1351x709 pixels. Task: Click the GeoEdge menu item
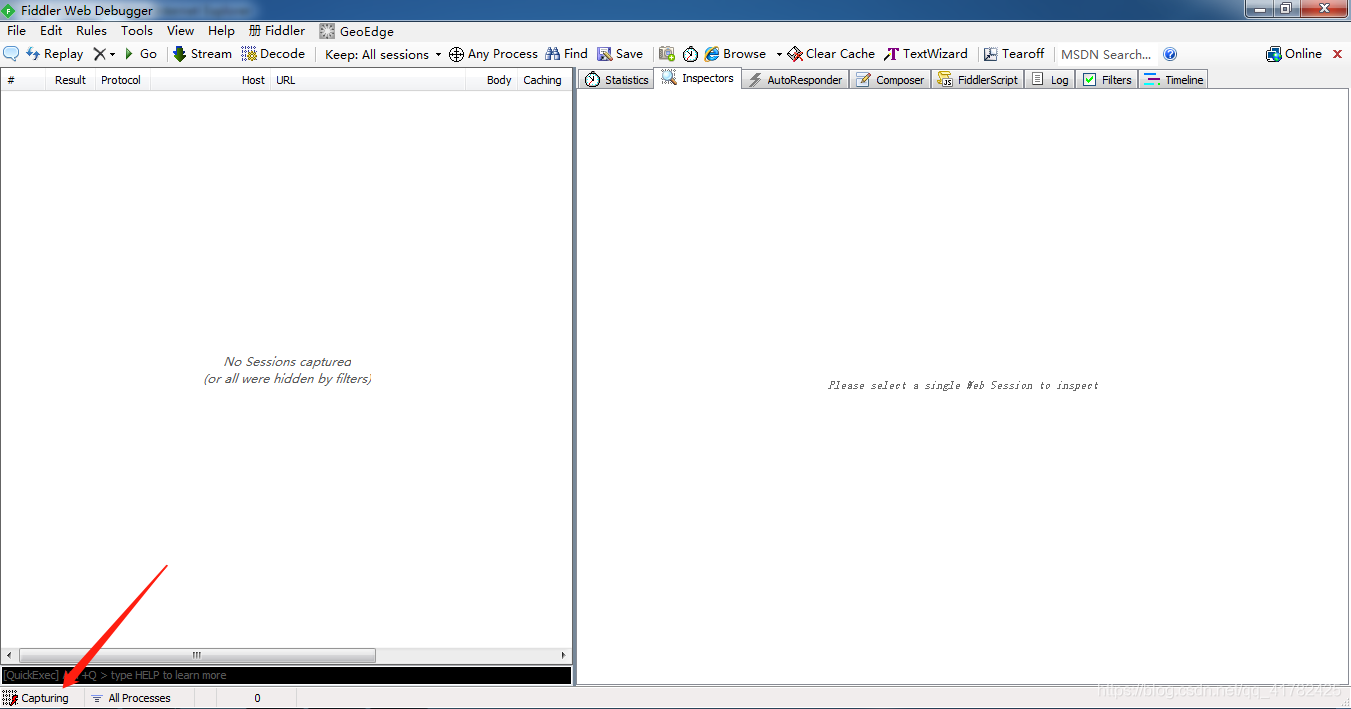(357, 31)
